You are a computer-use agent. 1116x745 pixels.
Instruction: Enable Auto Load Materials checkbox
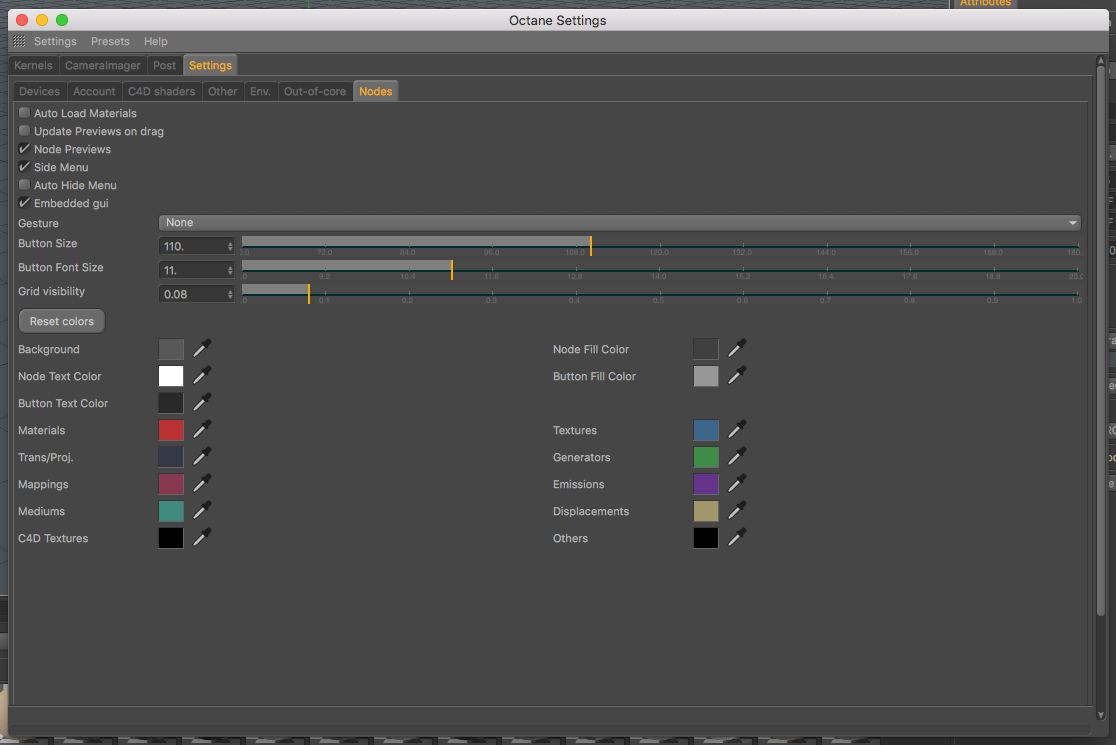click(24, 112)
